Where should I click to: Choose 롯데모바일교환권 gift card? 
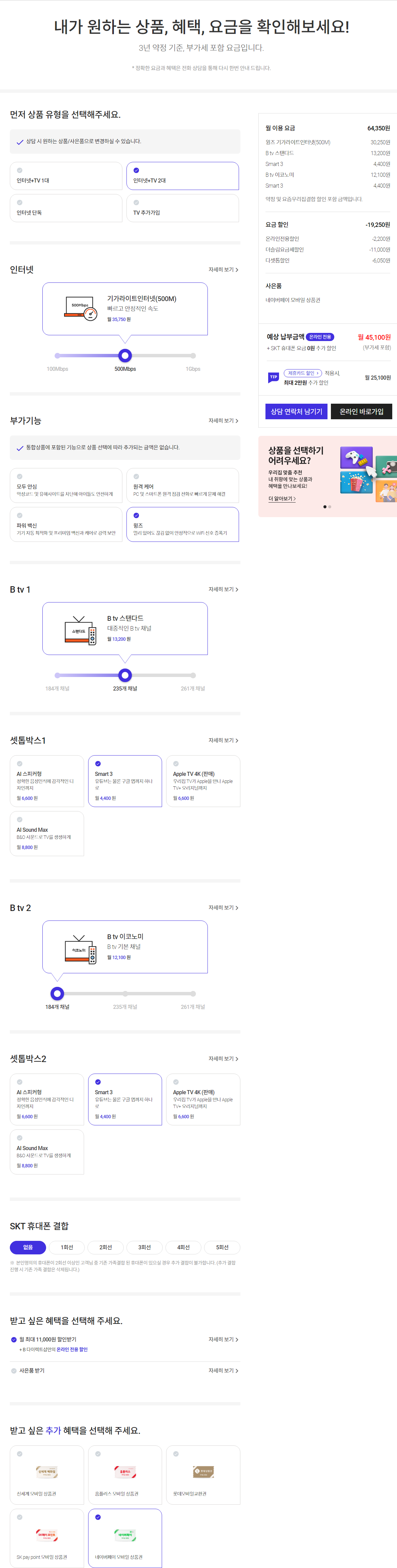[203, 1474]
